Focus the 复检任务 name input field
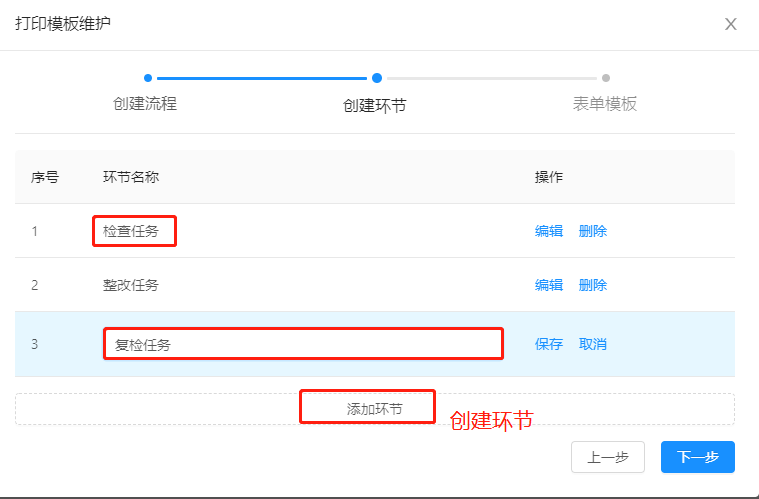The image size is (759, 499). 304,344
